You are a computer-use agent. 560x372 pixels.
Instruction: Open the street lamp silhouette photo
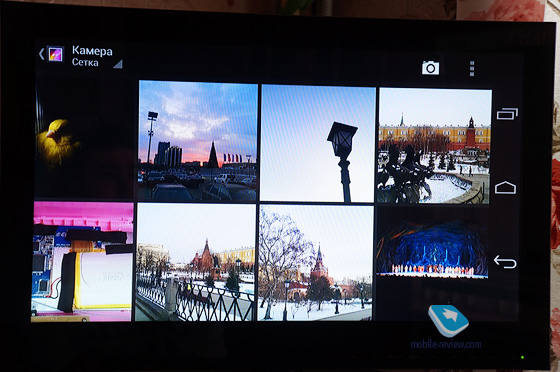tap(318, 143)
